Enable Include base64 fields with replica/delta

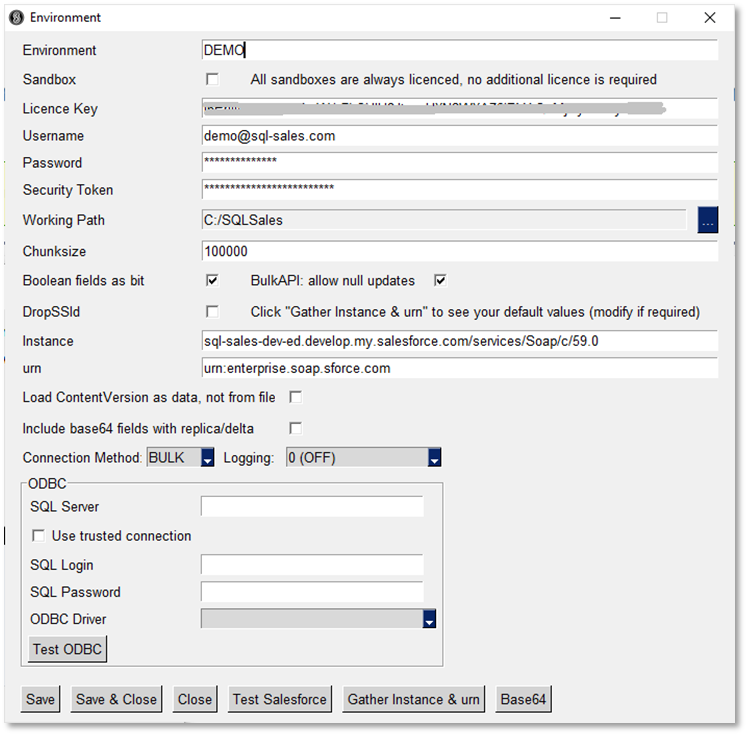(x=295, y=428)
